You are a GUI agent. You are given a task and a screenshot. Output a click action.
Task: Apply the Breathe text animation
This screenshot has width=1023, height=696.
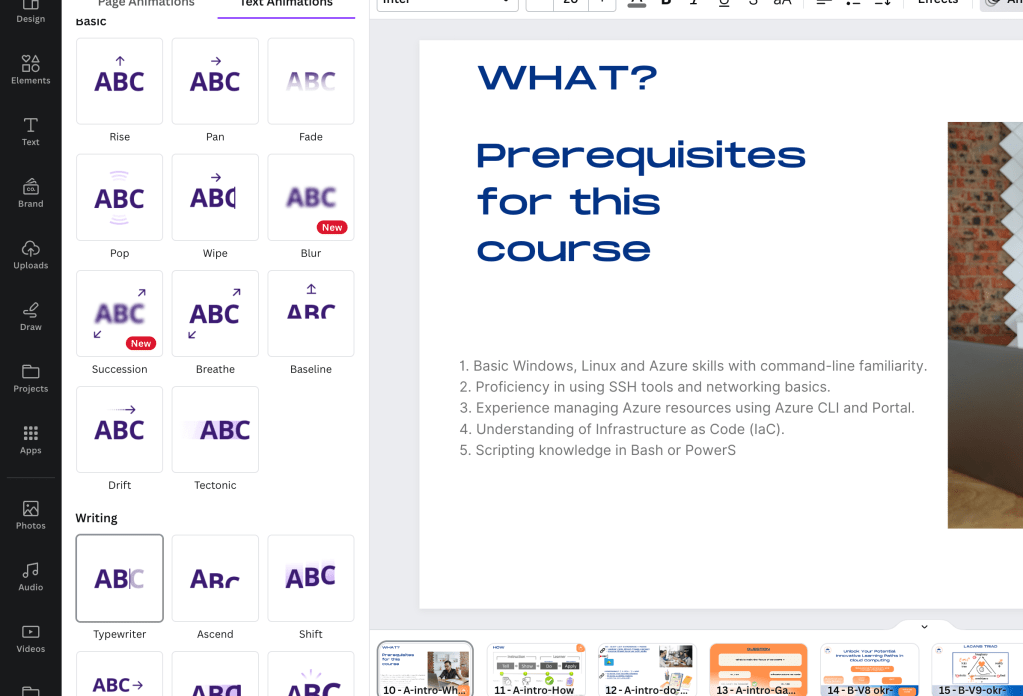click(215, 314)
